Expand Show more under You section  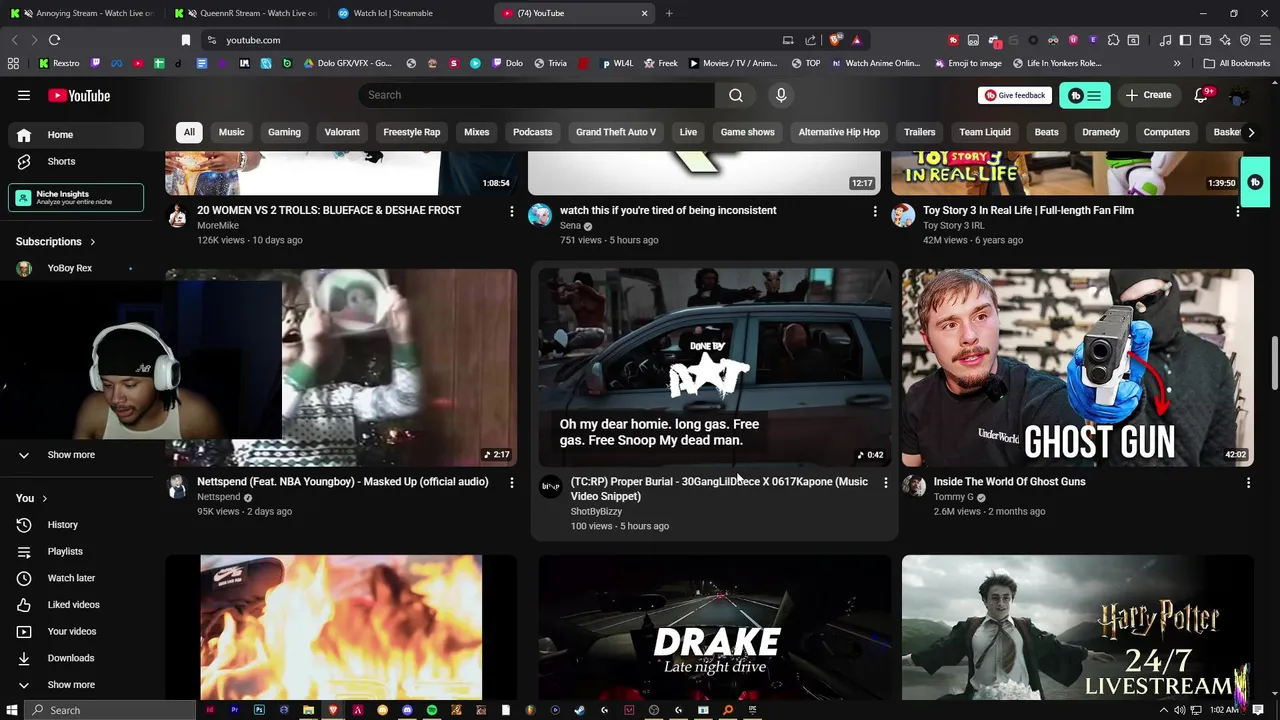click(76, 685)
